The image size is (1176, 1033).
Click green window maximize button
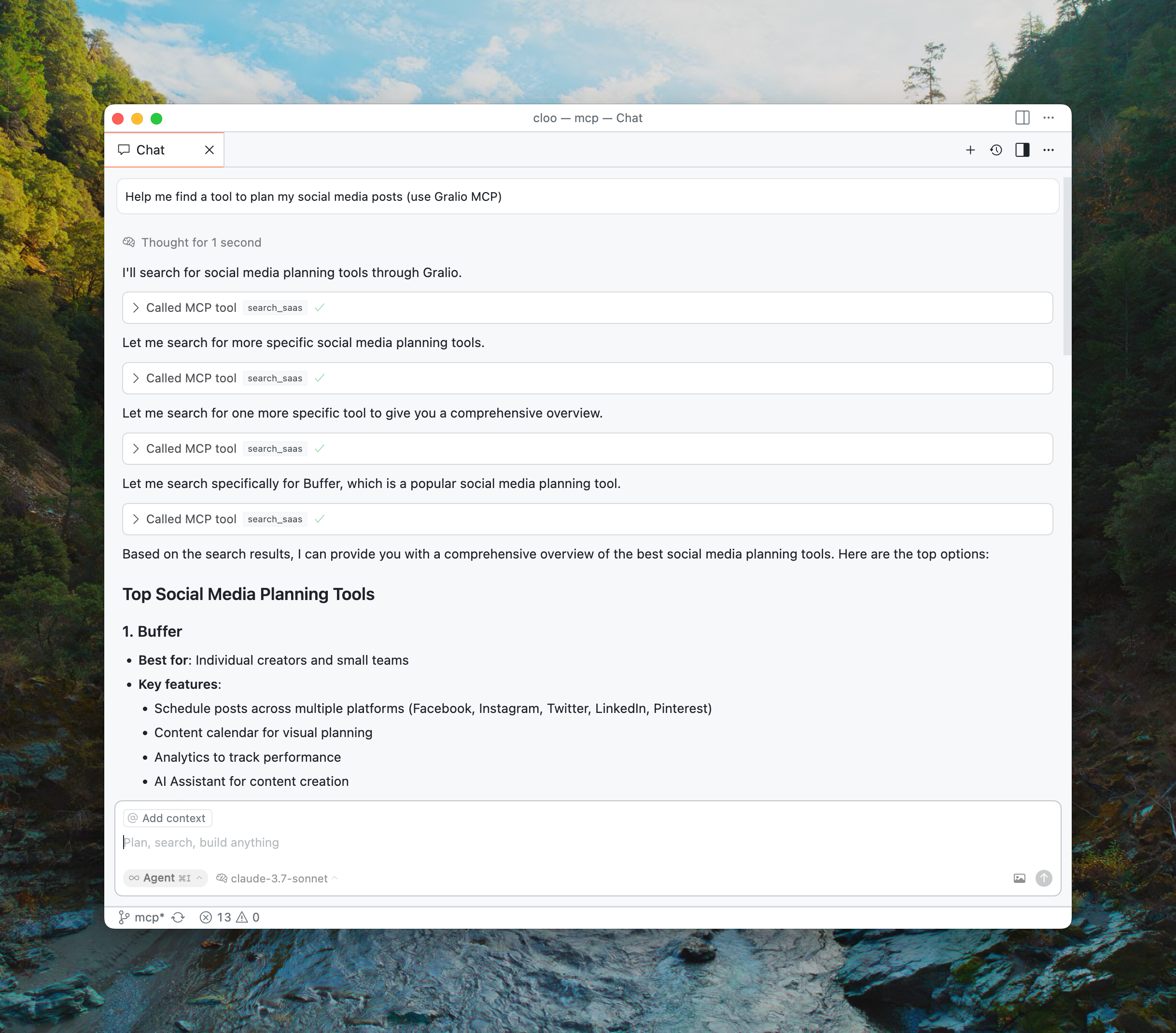click(x=156, y=118)
